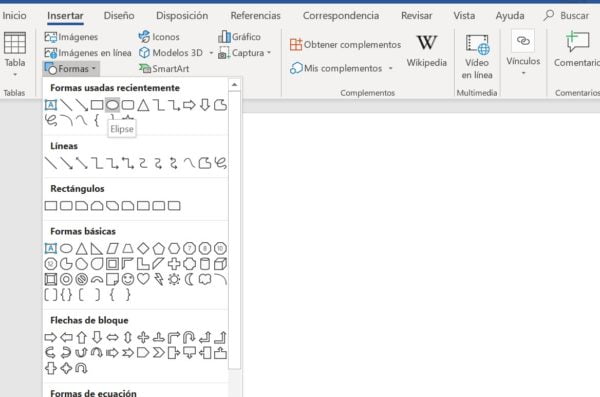Pick the up arrow in Flechas de bloque

[82, 337]
